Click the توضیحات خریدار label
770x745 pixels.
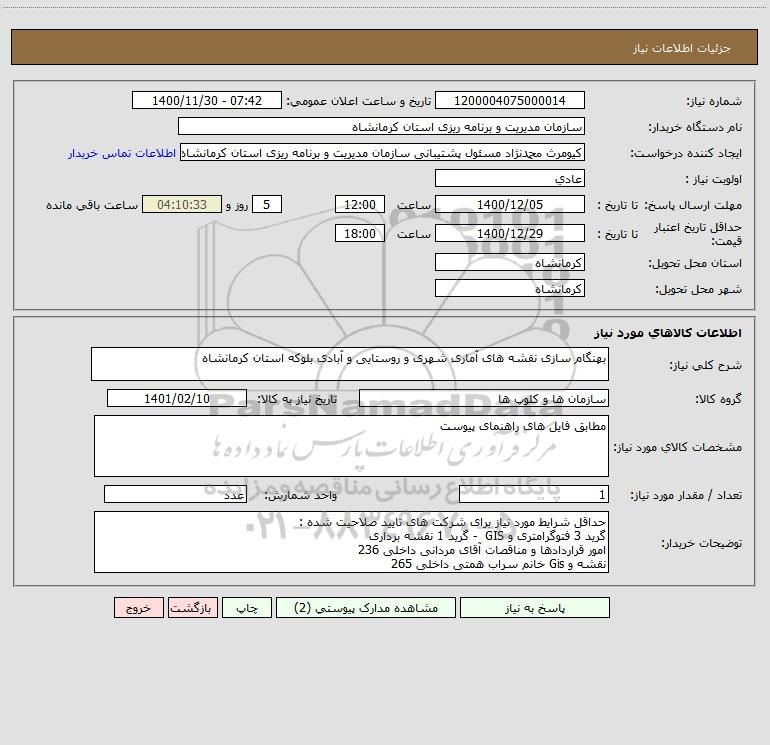[x=702, y=543]
